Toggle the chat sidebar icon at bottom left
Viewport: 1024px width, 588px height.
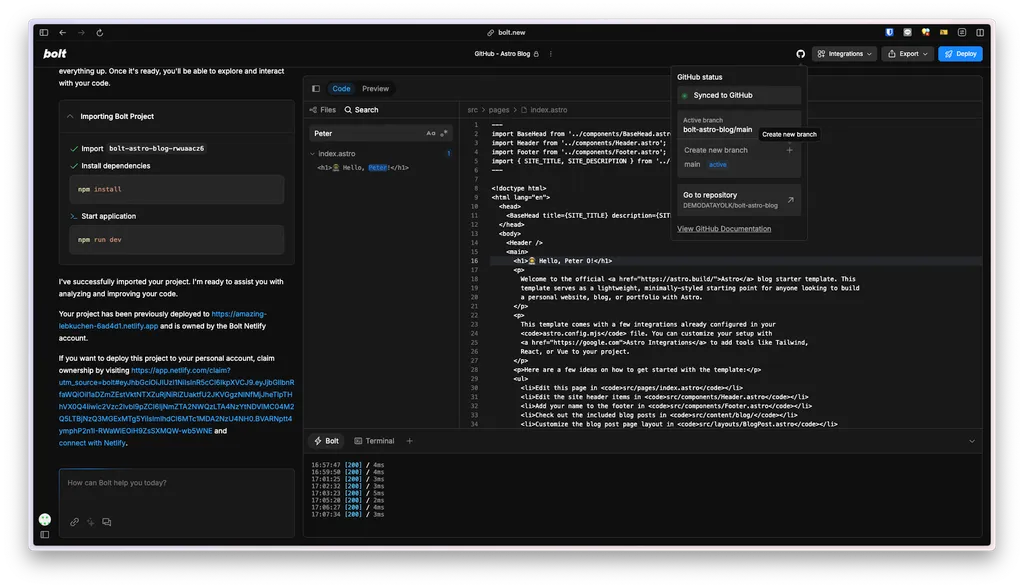(x=44, y=534)
